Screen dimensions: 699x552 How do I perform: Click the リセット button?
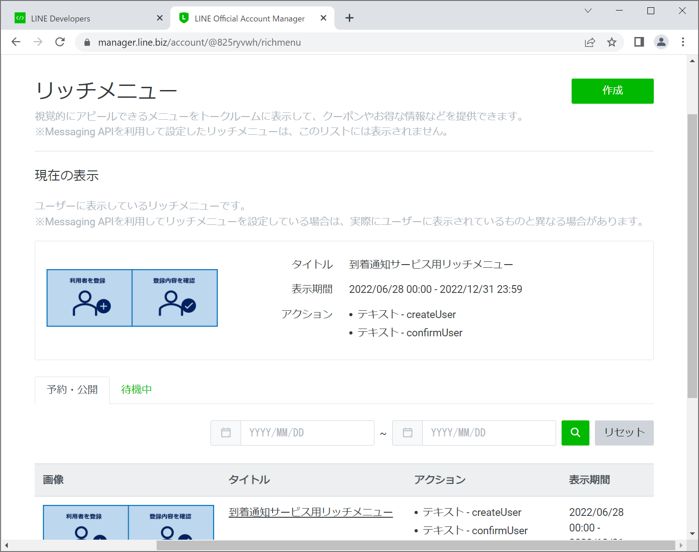click(x=624, y=433)
